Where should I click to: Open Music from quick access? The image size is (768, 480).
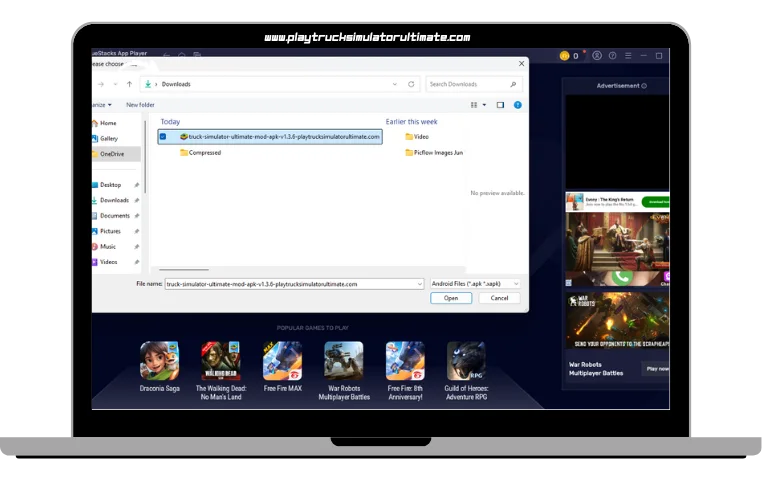pyautogui.click(x=108, y=246)
